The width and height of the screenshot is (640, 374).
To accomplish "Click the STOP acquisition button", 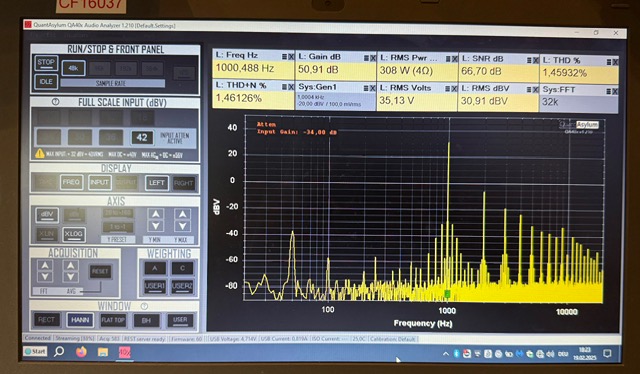I will point(46,63).
